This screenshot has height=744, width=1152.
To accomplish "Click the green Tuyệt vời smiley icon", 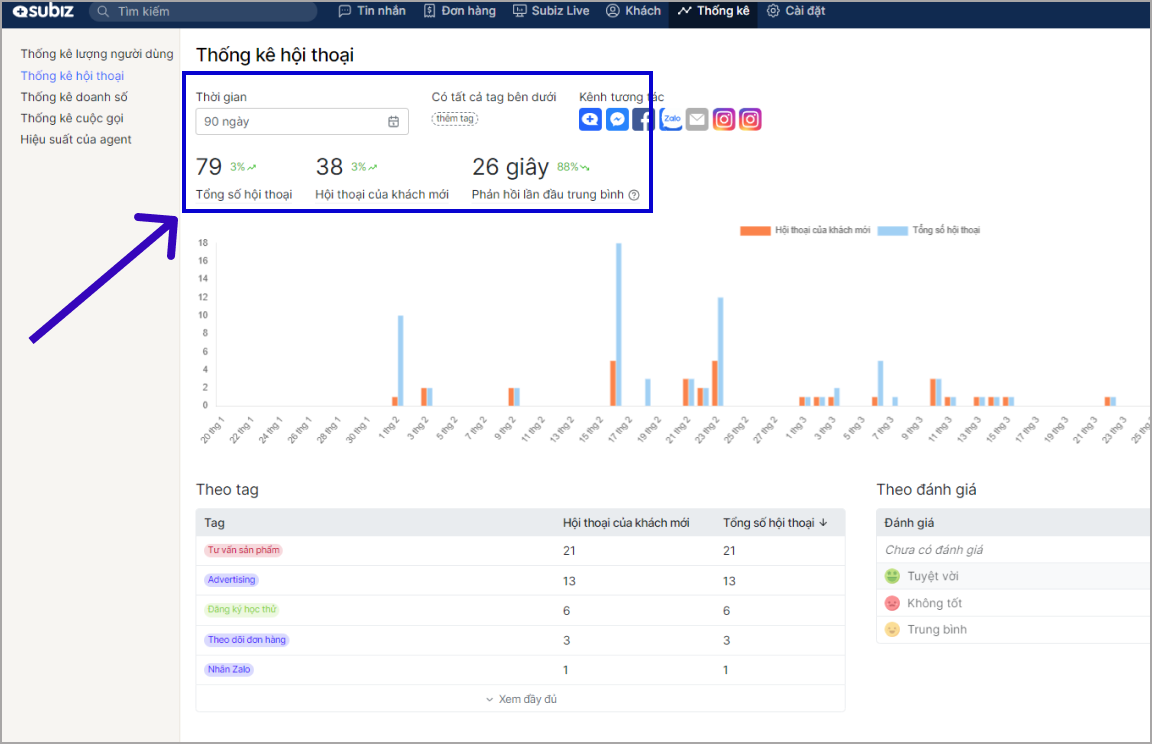I will (892, 577).
